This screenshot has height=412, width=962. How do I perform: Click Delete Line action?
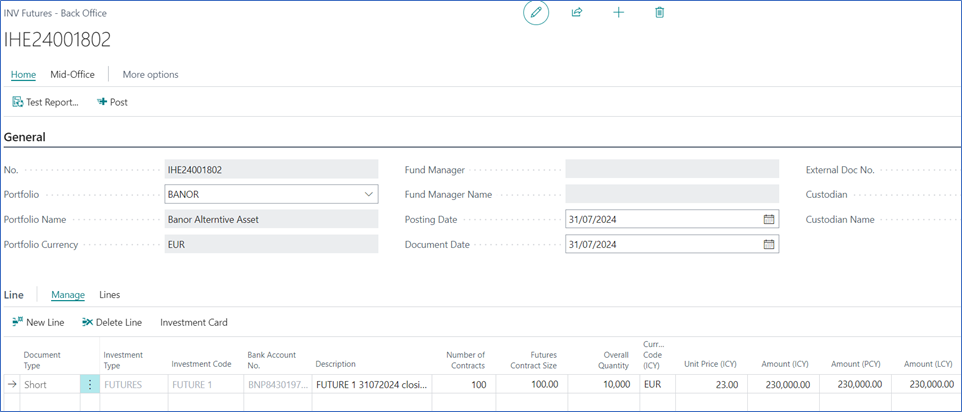[x=112, y=322]
